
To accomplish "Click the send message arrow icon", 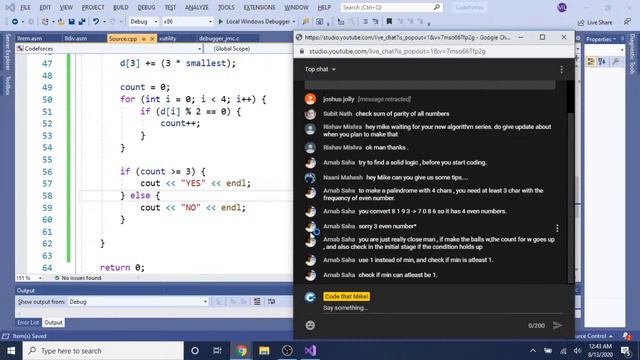I will point(558,325).
